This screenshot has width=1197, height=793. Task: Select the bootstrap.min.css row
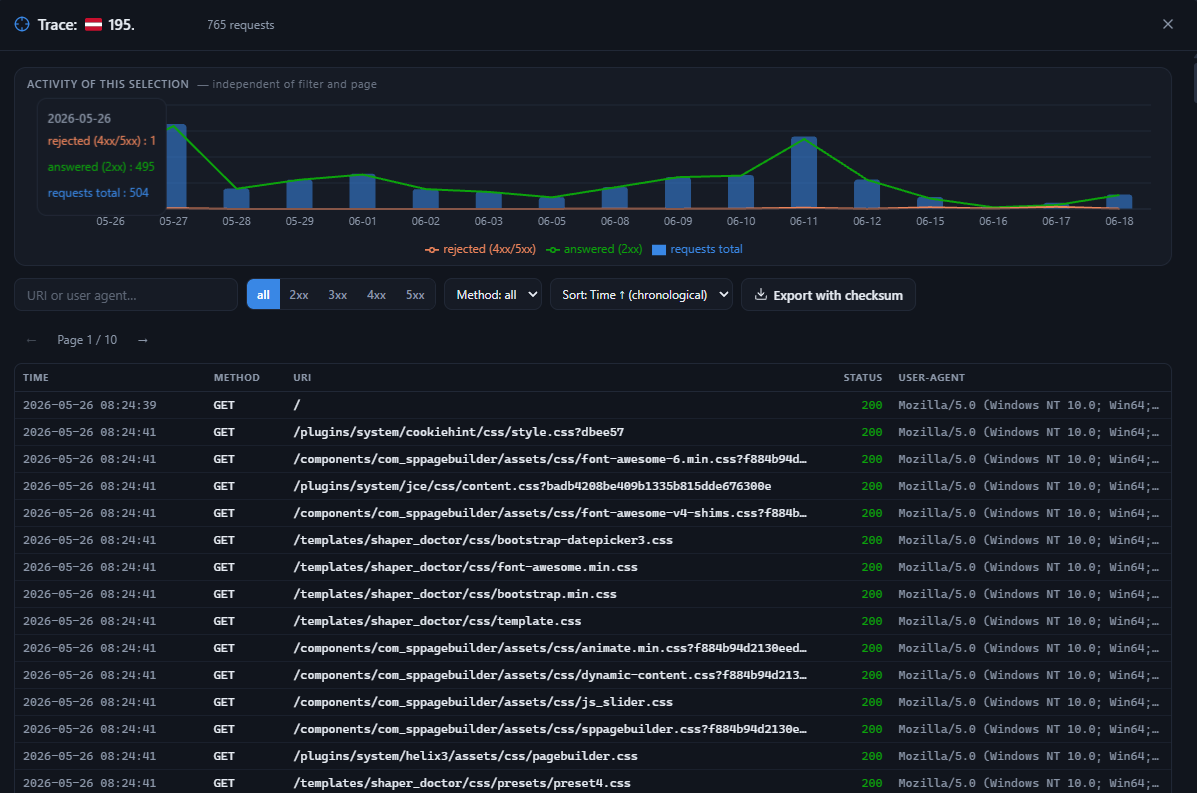point(592,594)
